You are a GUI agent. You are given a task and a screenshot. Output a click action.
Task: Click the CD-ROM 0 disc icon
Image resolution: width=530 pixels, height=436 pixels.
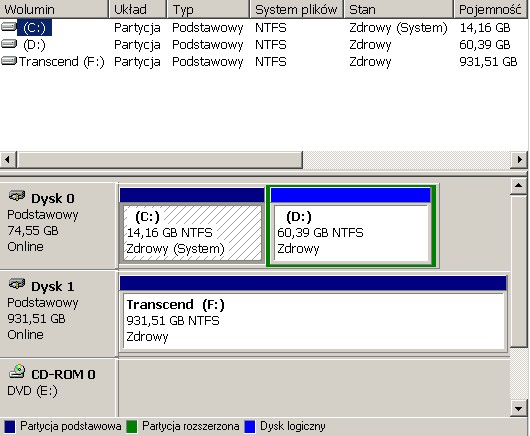pos(17,371)
